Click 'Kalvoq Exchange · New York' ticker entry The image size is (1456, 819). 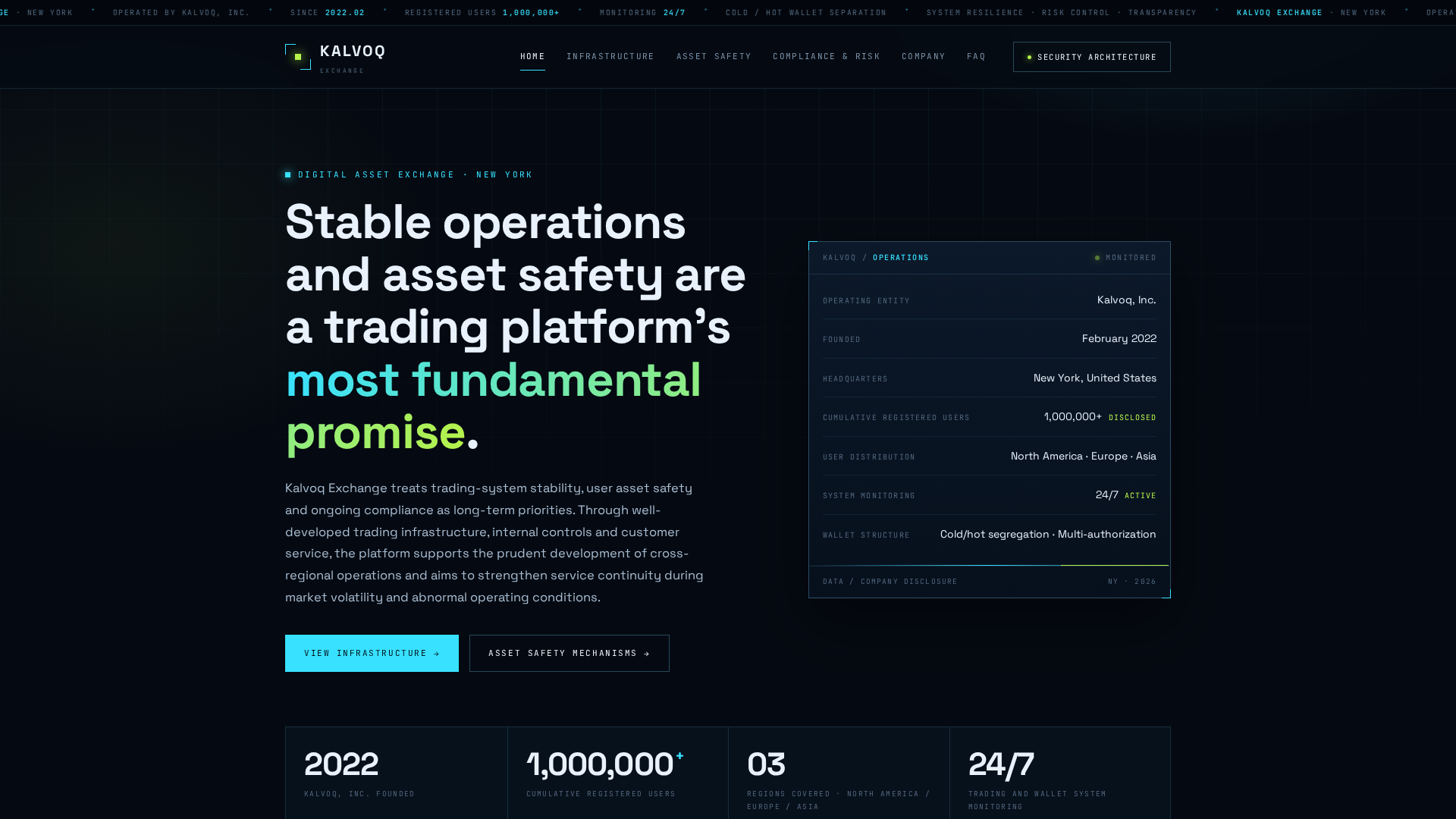[x=1311, y=13]
